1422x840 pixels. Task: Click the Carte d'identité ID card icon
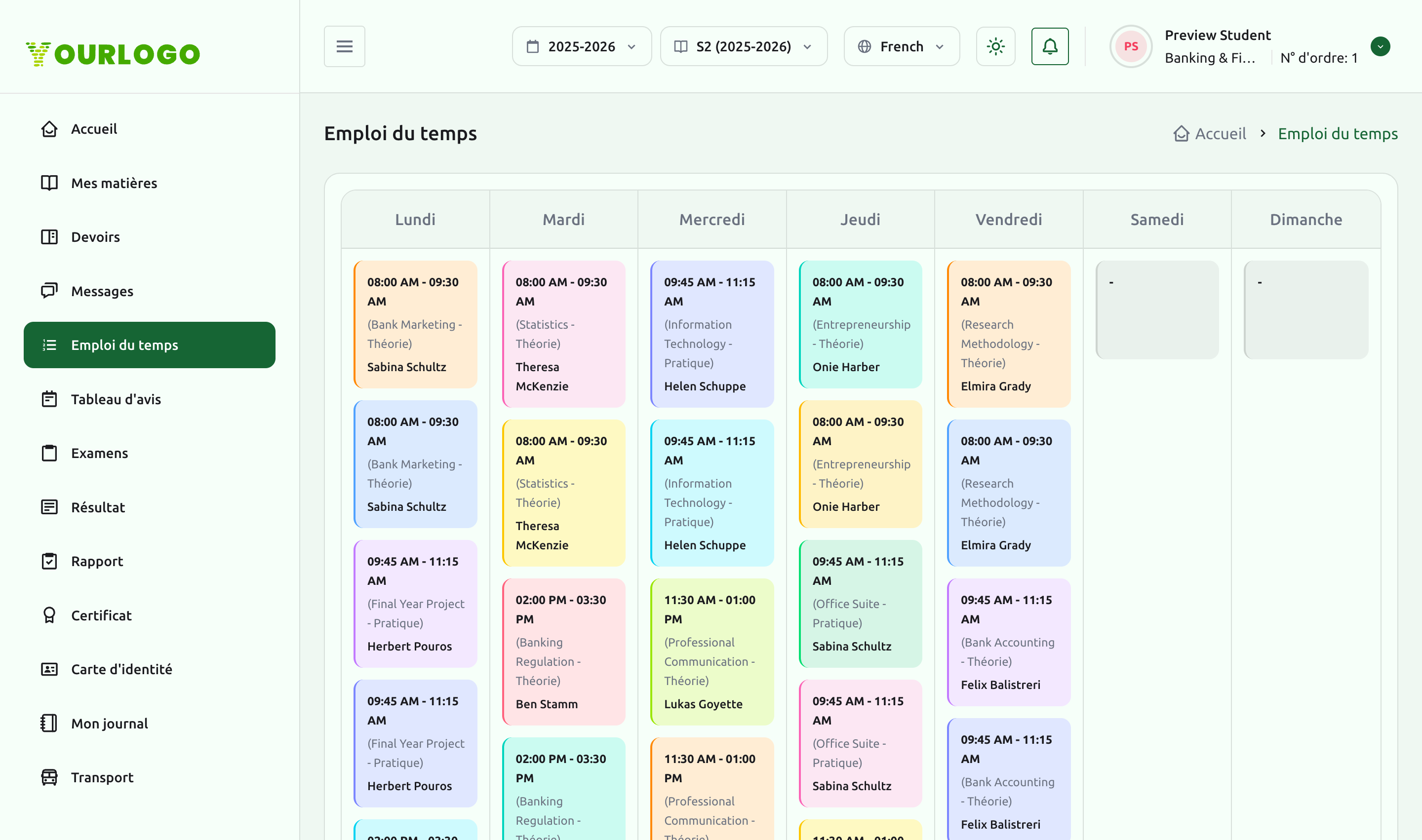coord(49,670)
